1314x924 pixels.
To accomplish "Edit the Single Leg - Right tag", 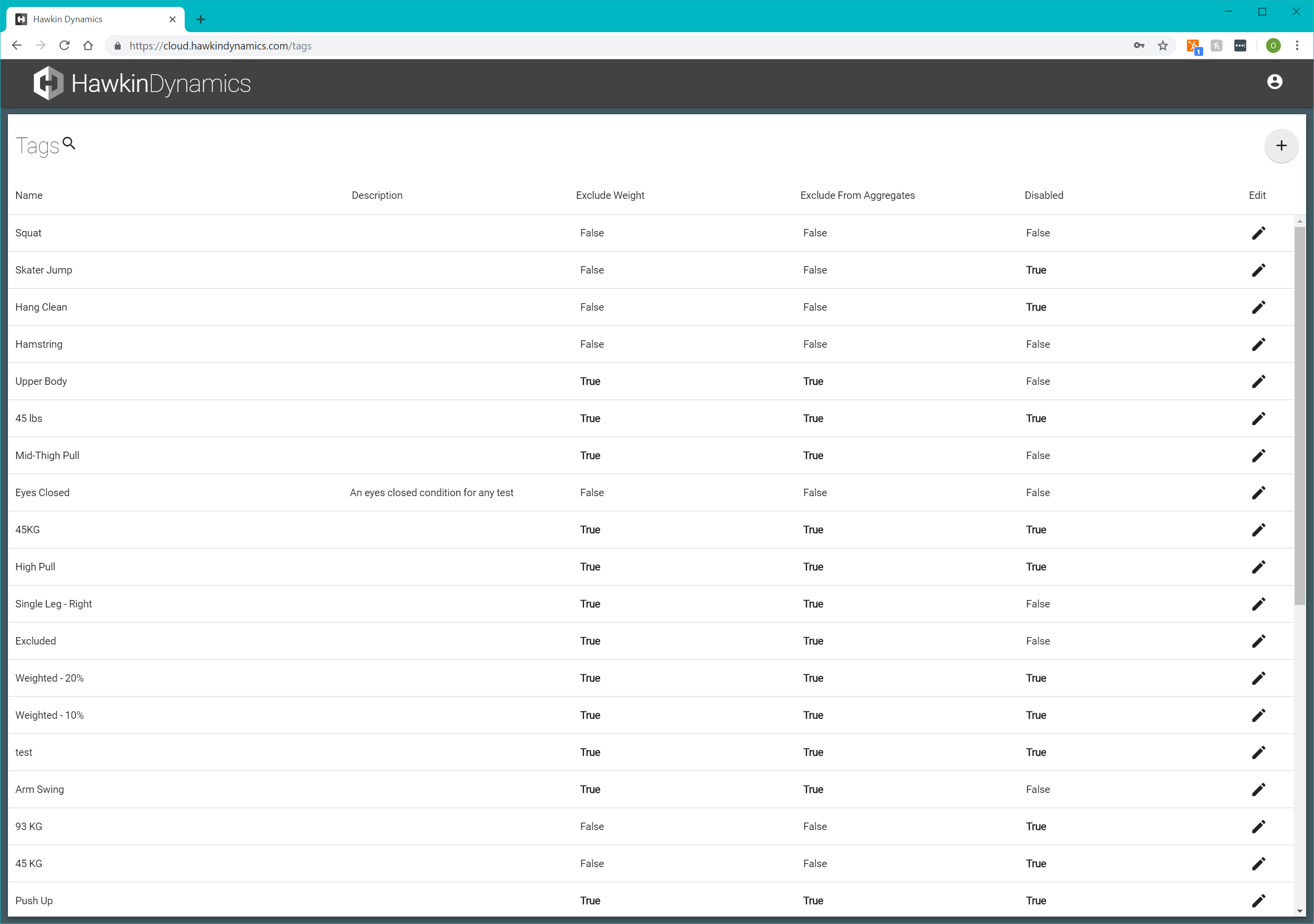I will click(x=1259, y=604).
